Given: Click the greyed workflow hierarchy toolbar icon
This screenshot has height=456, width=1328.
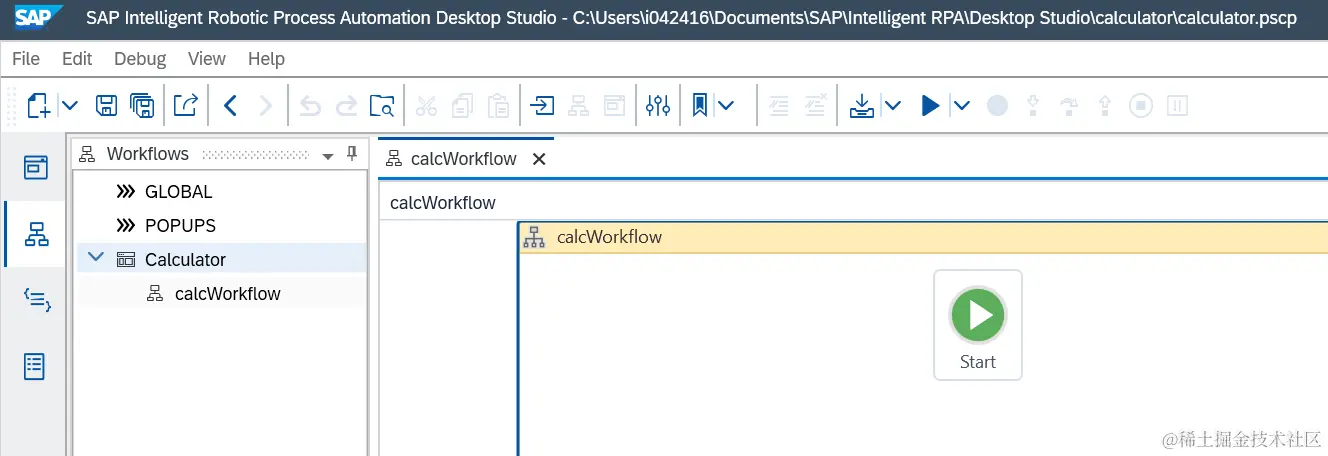Looking at the screenshot, I should tap(578, 105).
